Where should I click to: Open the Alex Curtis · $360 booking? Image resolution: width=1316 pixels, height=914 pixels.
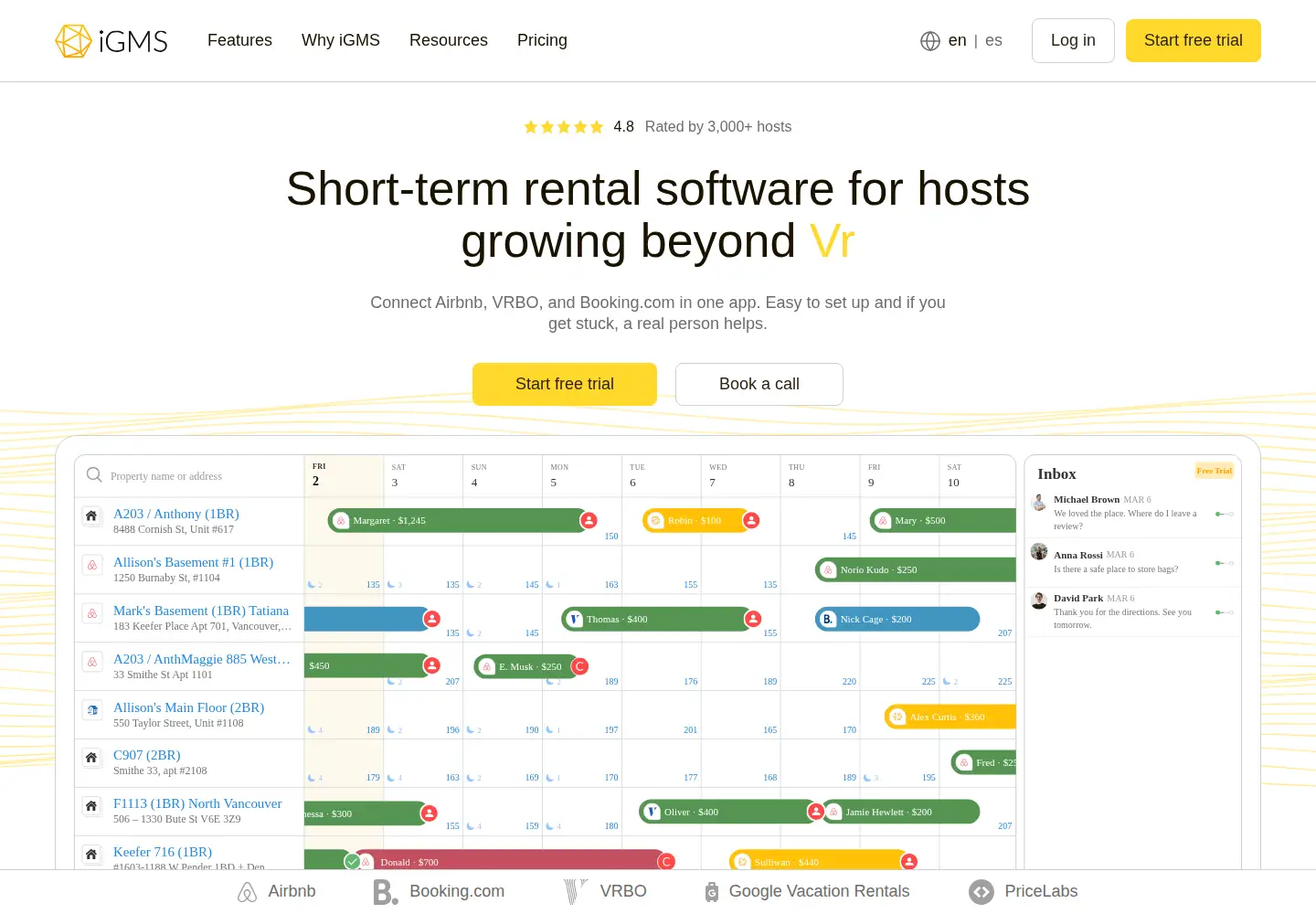click(950, 717)
